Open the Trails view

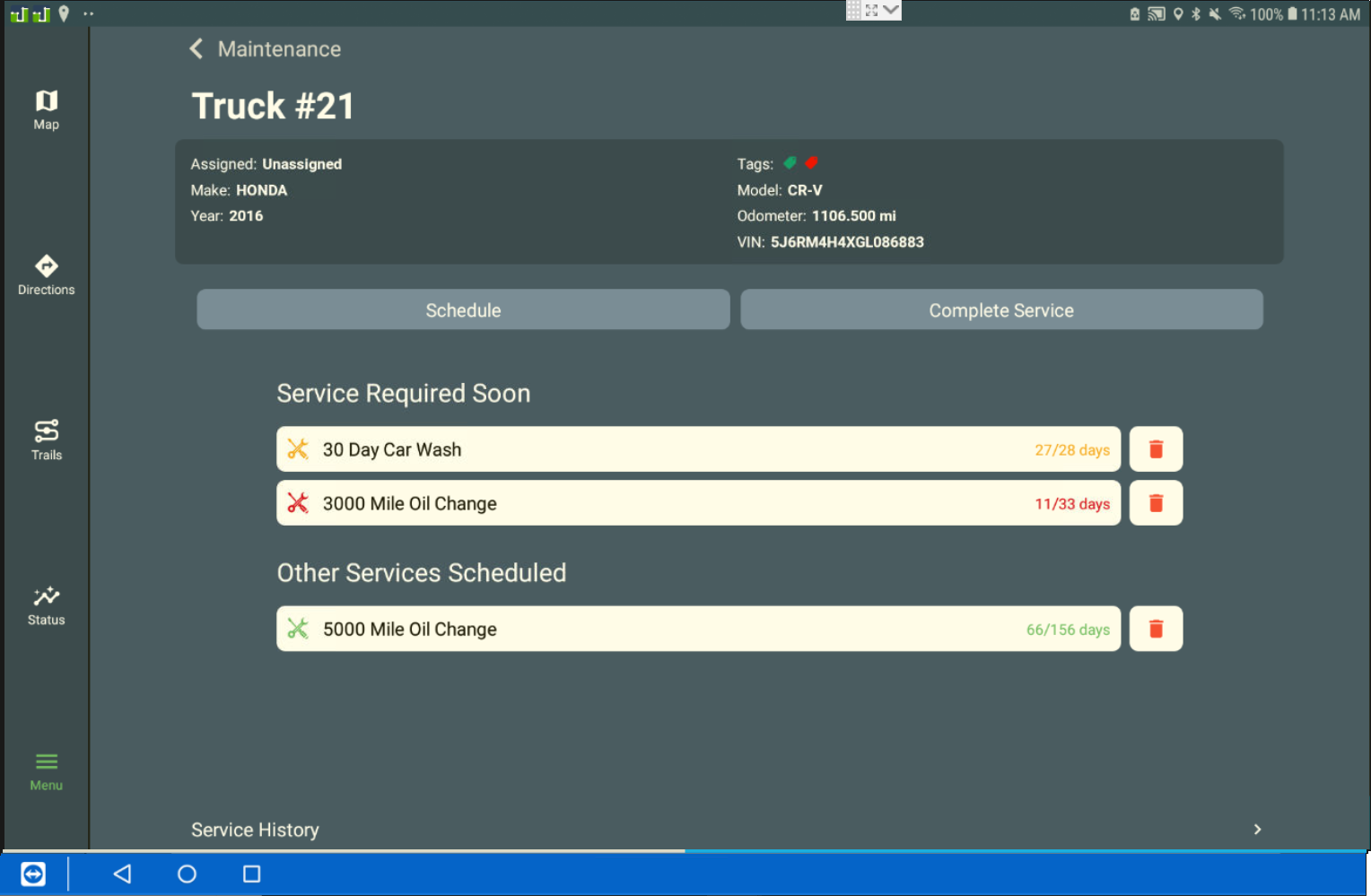point(46,437)
